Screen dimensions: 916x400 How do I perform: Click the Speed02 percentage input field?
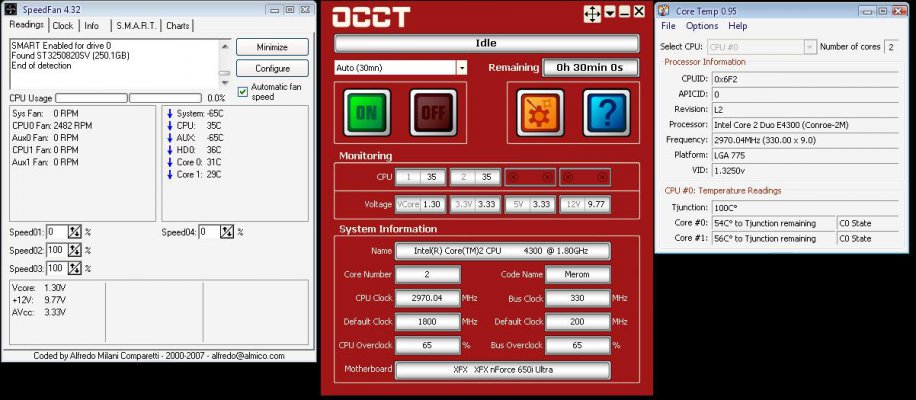(57, 250)
